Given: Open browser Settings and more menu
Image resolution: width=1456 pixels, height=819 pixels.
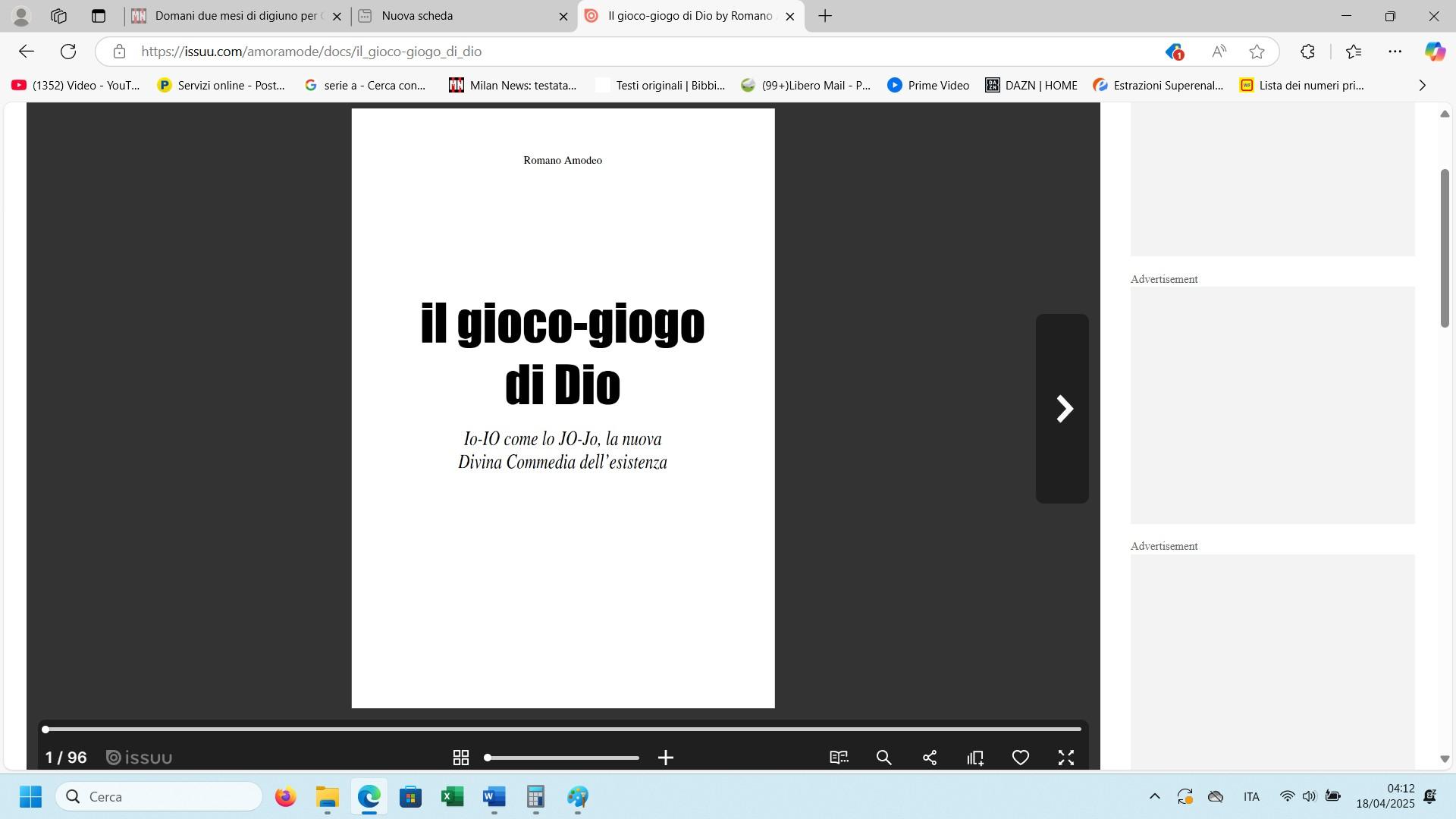Looking at the screenshot, I should tap(1395, 52).
